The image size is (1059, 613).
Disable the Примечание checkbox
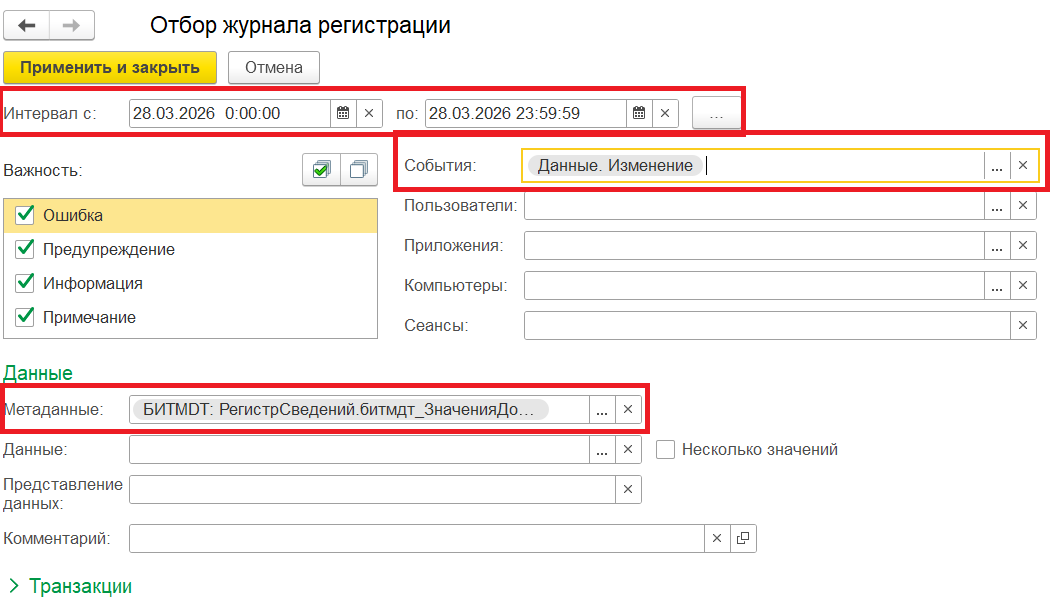coord(25,317)
